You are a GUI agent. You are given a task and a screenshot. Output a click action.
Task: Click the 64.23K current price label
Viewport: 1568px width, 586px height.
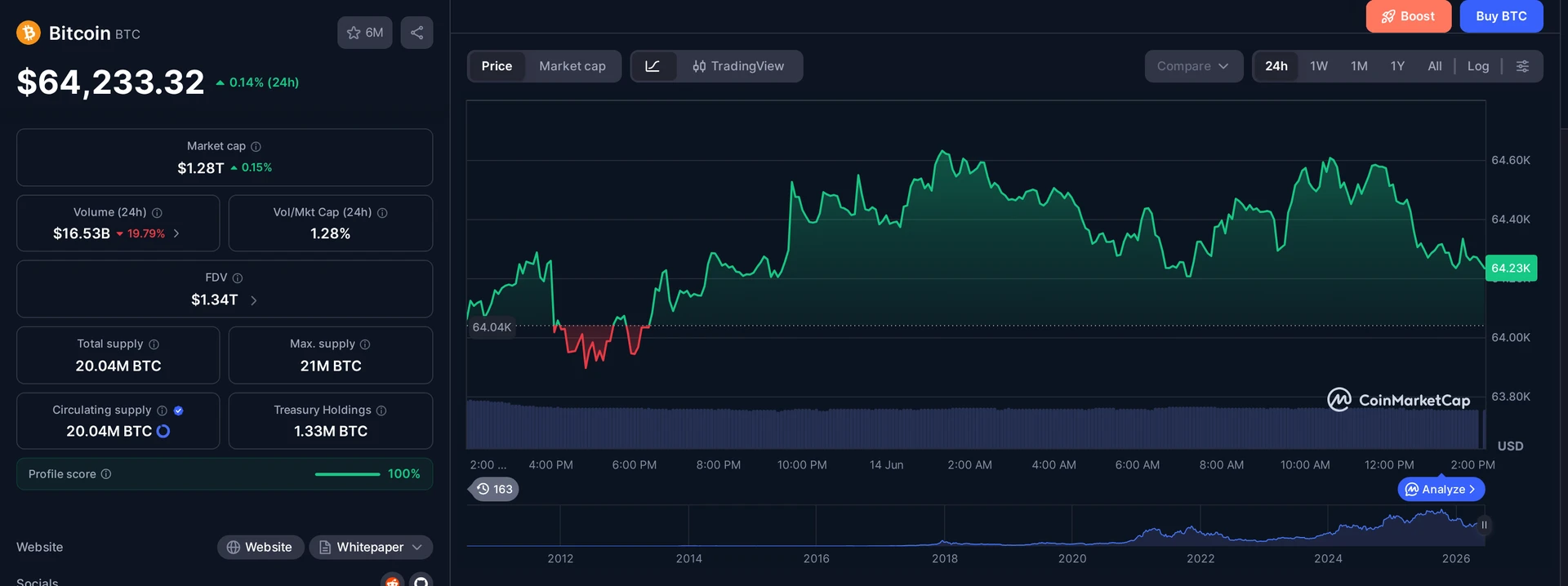pyautogui.click(x=1511, y=268)
